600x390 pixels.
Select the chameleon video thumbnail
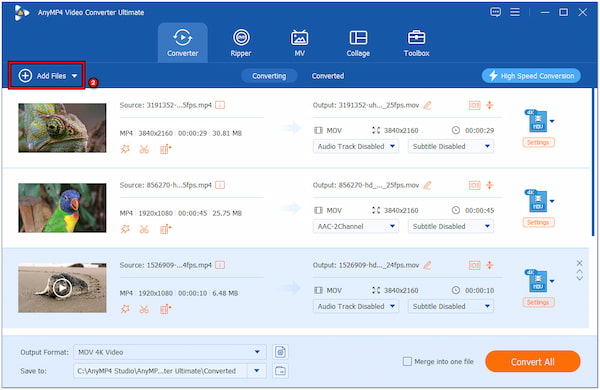pos(62,128)
